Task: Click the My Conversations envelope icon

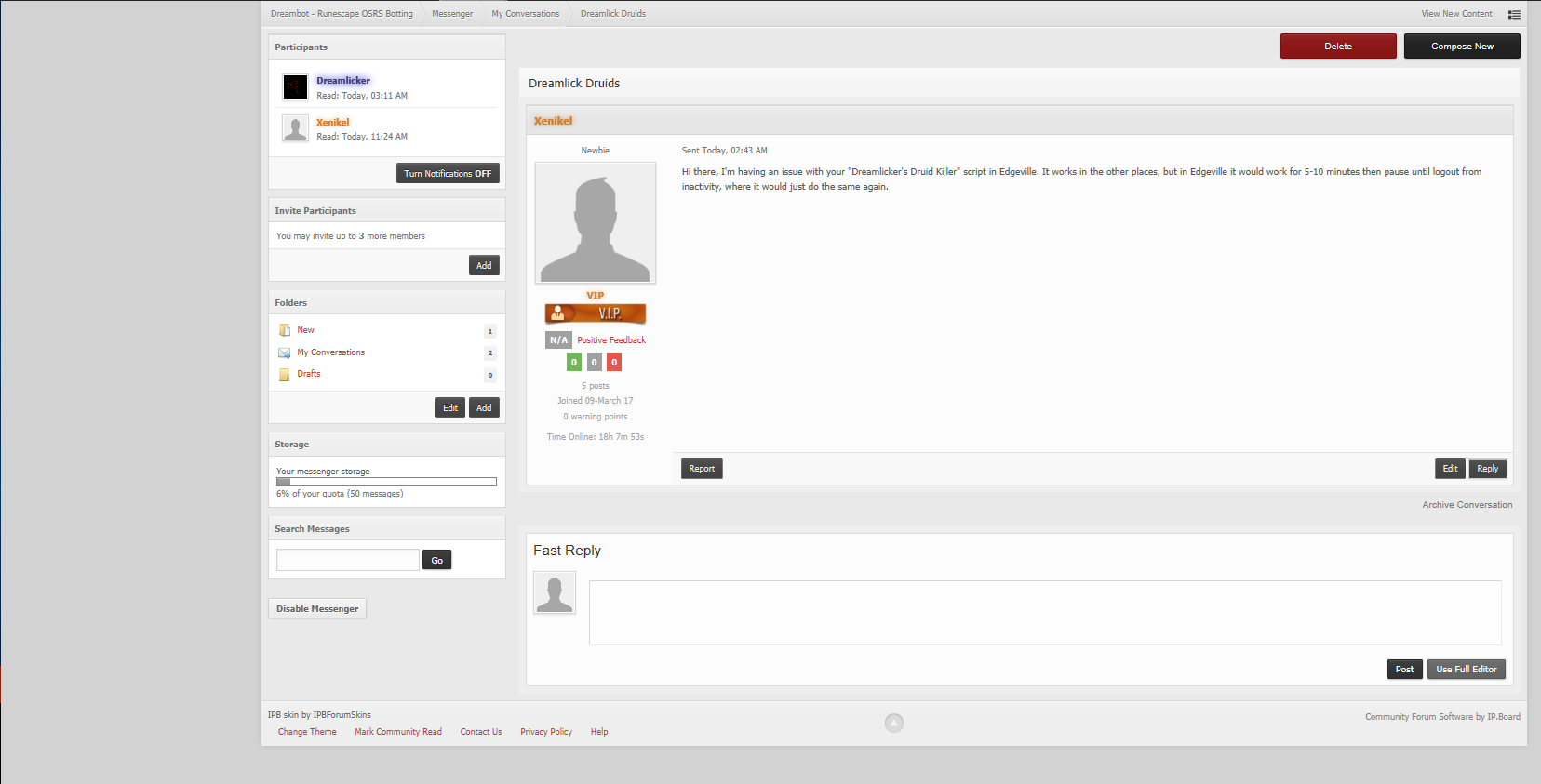Action: pos(285,352)
